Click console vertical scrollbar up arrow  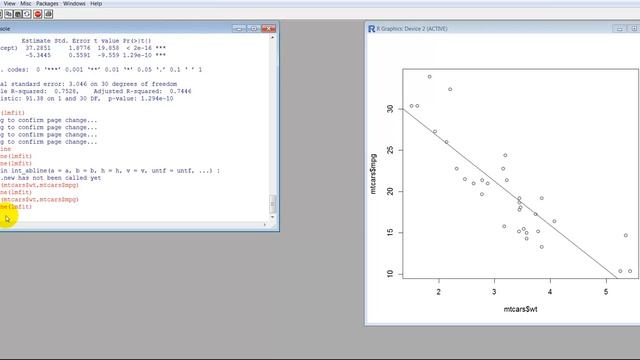click(x=273, y=38)
